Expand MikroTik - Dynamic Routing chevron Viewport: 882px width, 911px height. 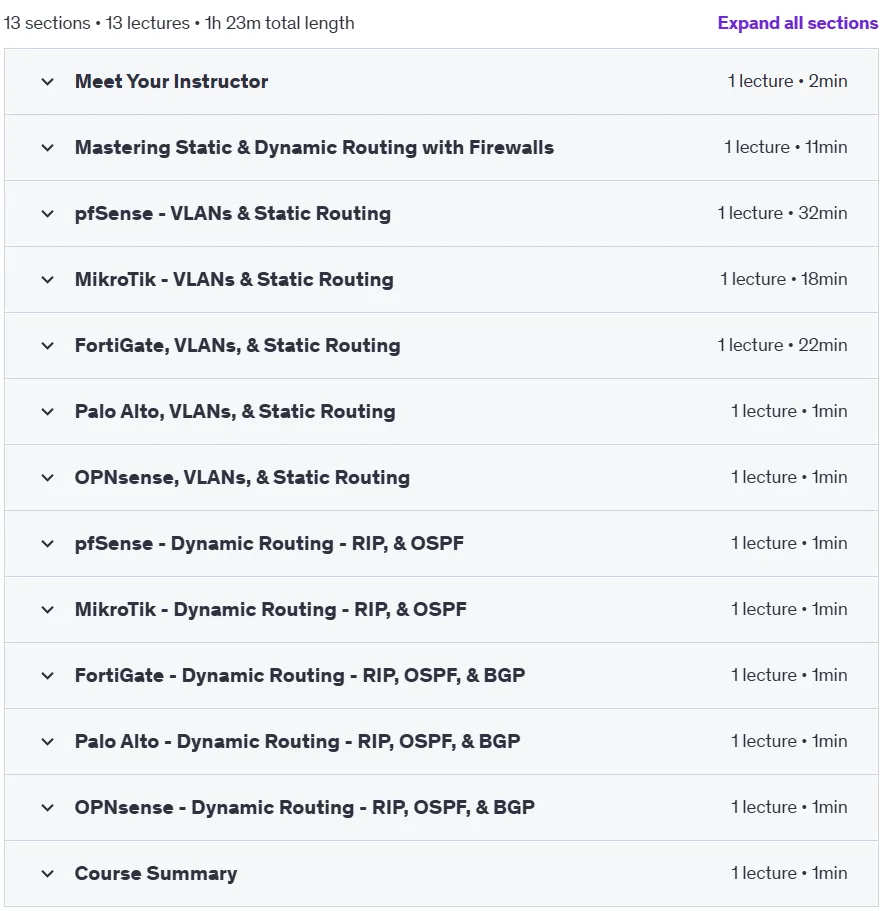pyautogui.click(x=48, y=610)
